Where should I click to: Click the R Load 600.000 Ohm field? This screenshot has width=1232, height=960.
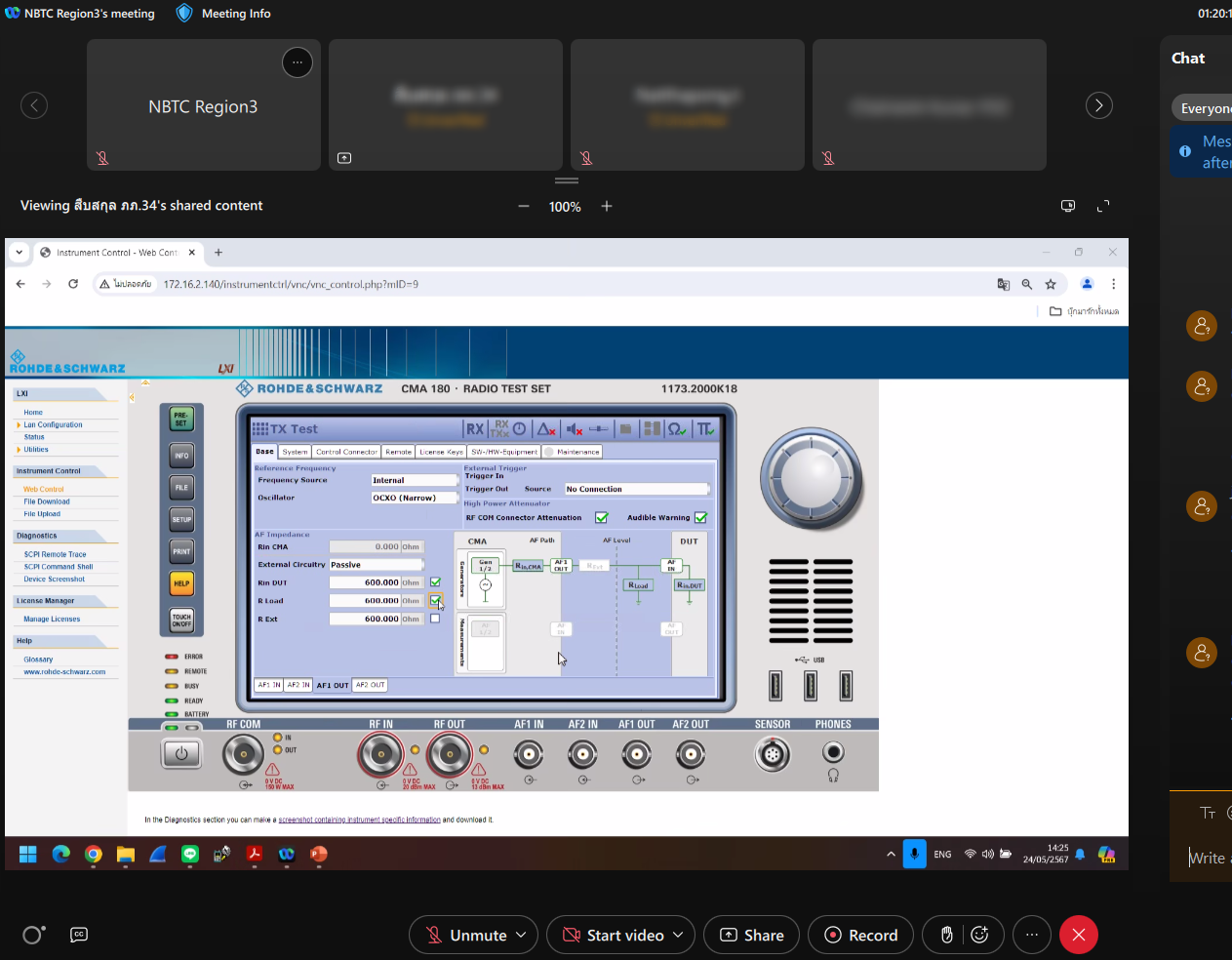376,601
